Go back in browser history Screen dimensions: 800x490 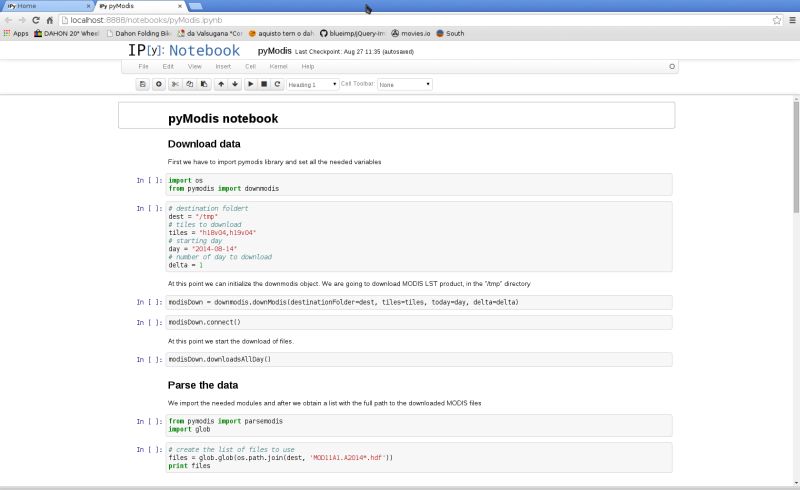click(8, 20)
